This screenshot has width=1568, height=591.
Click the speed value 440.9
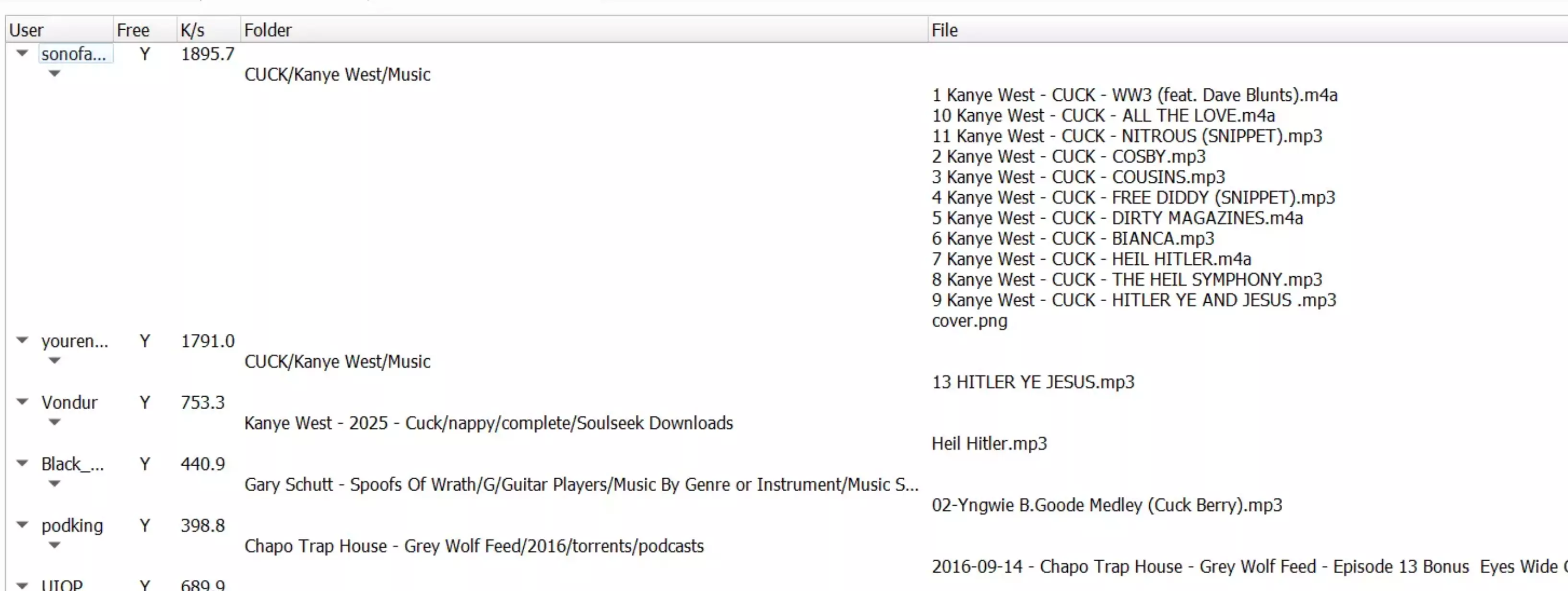point(203,464)
